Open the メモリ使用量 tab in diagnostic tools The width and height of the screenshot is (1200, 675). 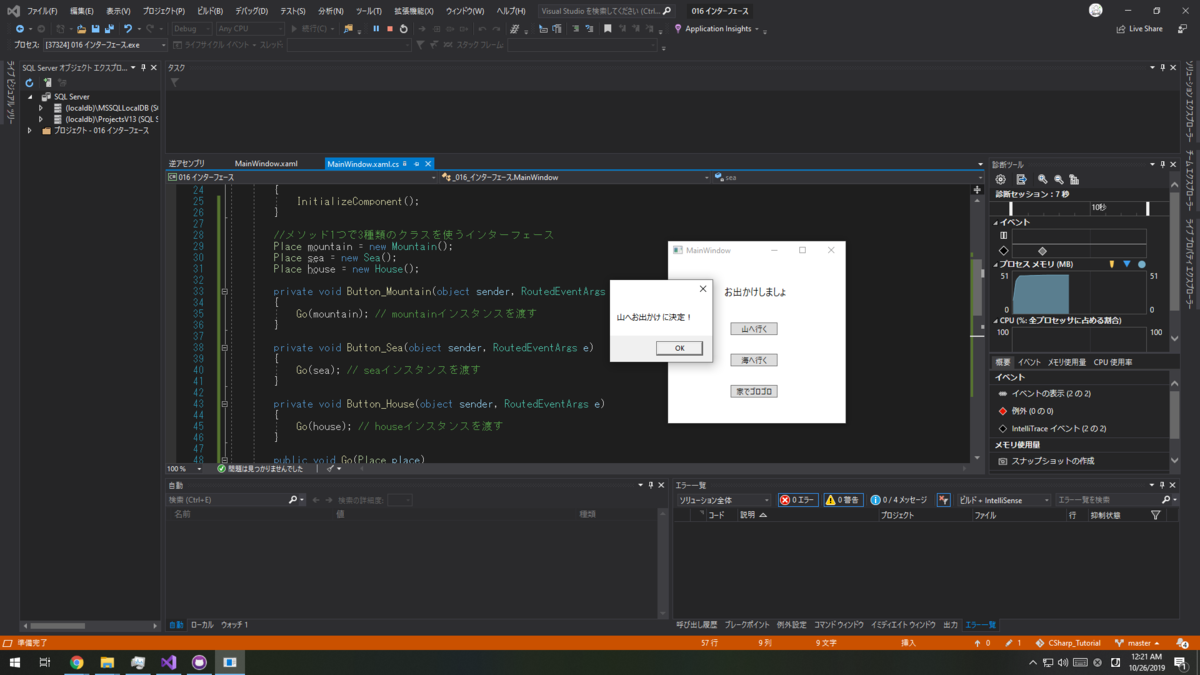point(1067,362)
